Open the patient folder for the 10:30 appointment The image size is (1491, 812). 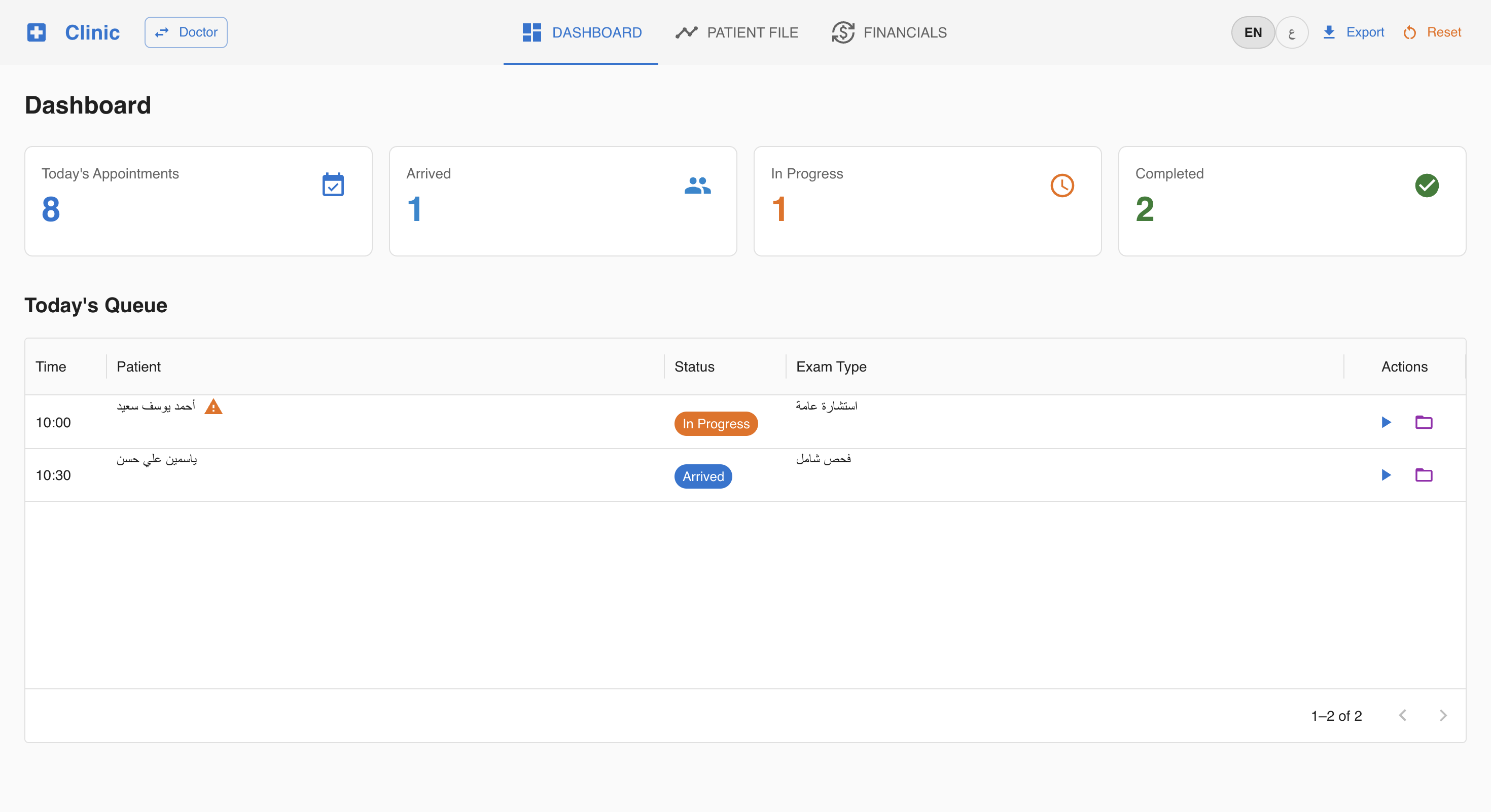[x=1425, y=475]
